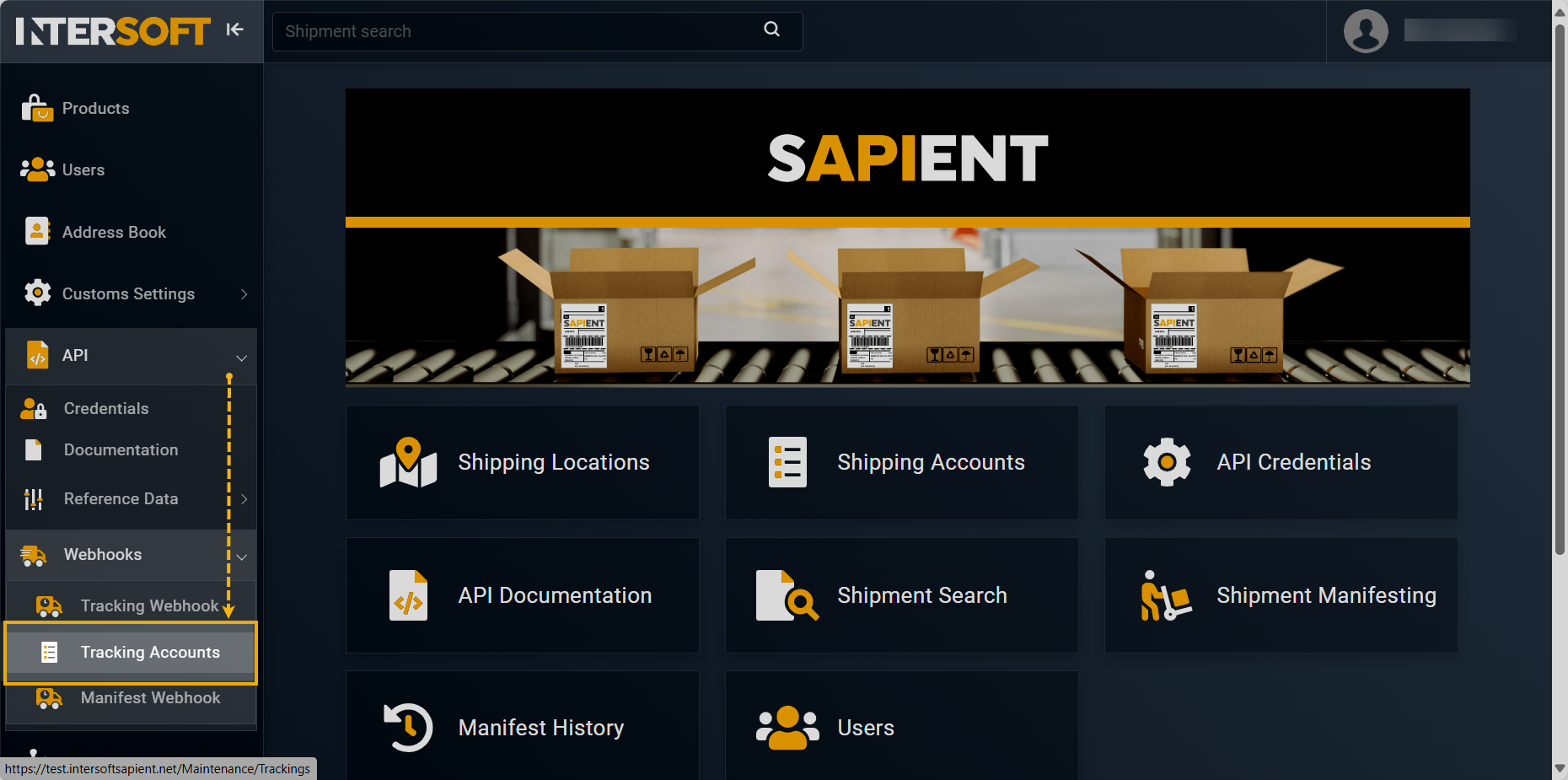Click the Manifest Webhook truck icon
Image resolution: width=1568 pixels, height=780 pixels.
pyautogui.click(x=49, y=698)
